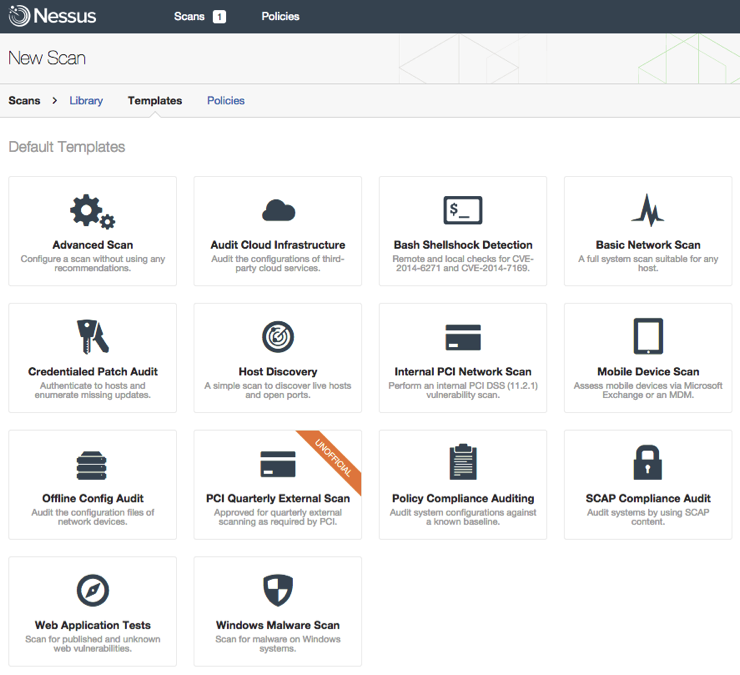Image resolution: width=740 pixels, height=675 pixels.
Task: Click the Default Templates heading
Action: (67, 147)
